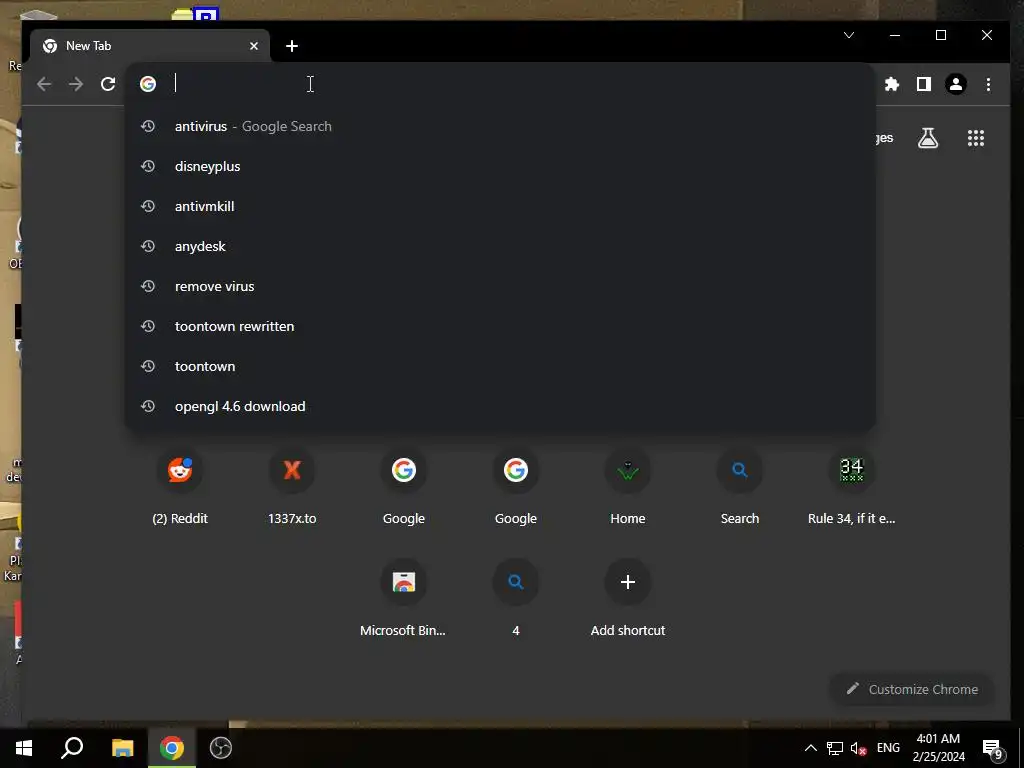Choose the toontown history suggestion
The width and height of the screenshot is (1024, 768).
coord(500,366)
